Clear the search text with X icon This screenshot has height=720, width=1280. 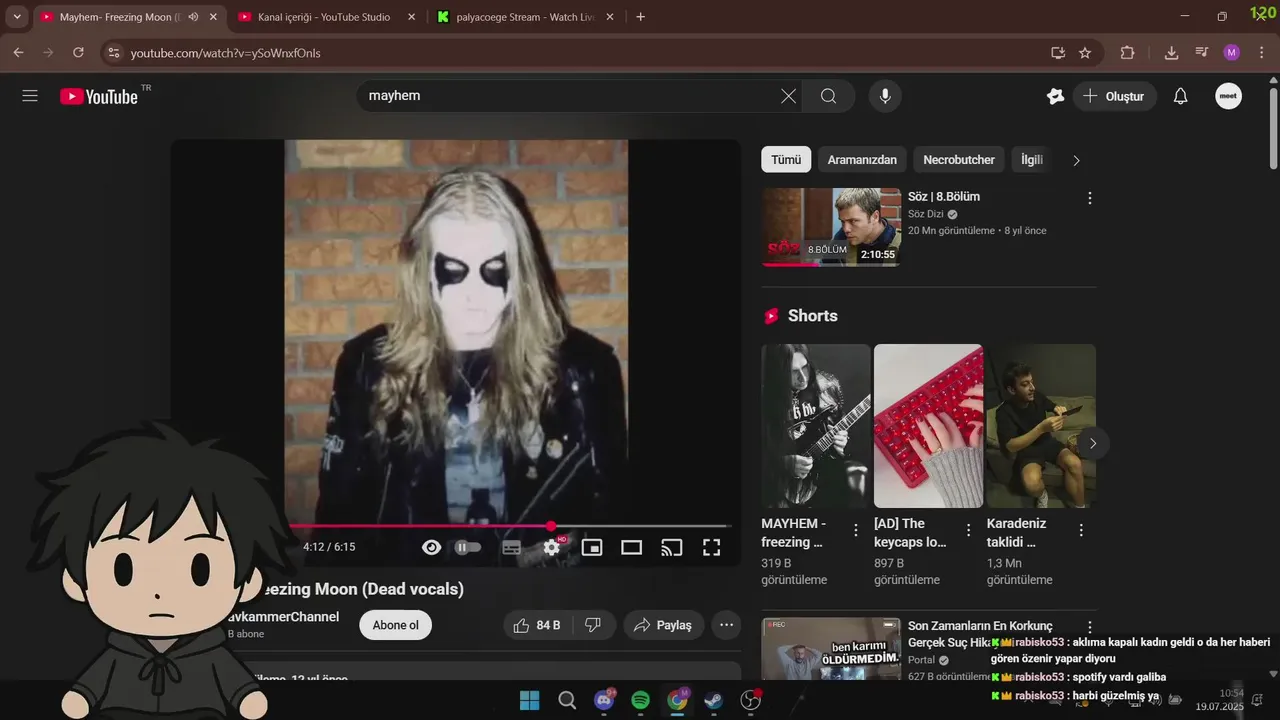pyautogui.click(x=788, y=96)
